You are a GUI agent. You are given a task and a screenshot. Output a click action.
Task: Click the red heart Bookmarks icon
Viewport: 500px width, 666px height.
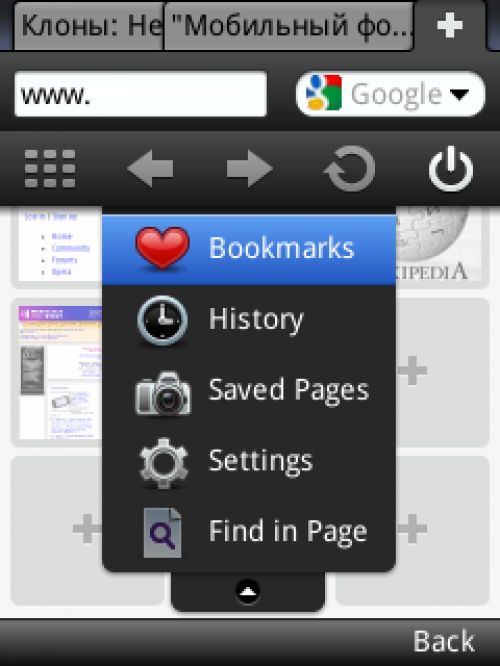tap(162, 248)
